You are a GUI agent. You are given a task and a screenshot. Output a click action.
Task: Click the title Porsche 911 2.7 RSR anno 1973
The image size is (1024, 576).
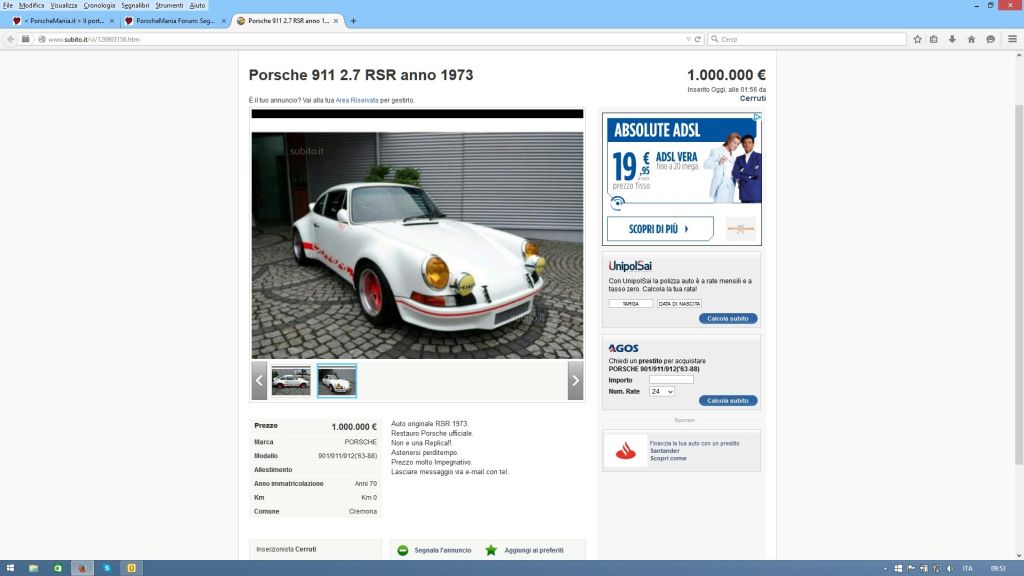point(360,75)
